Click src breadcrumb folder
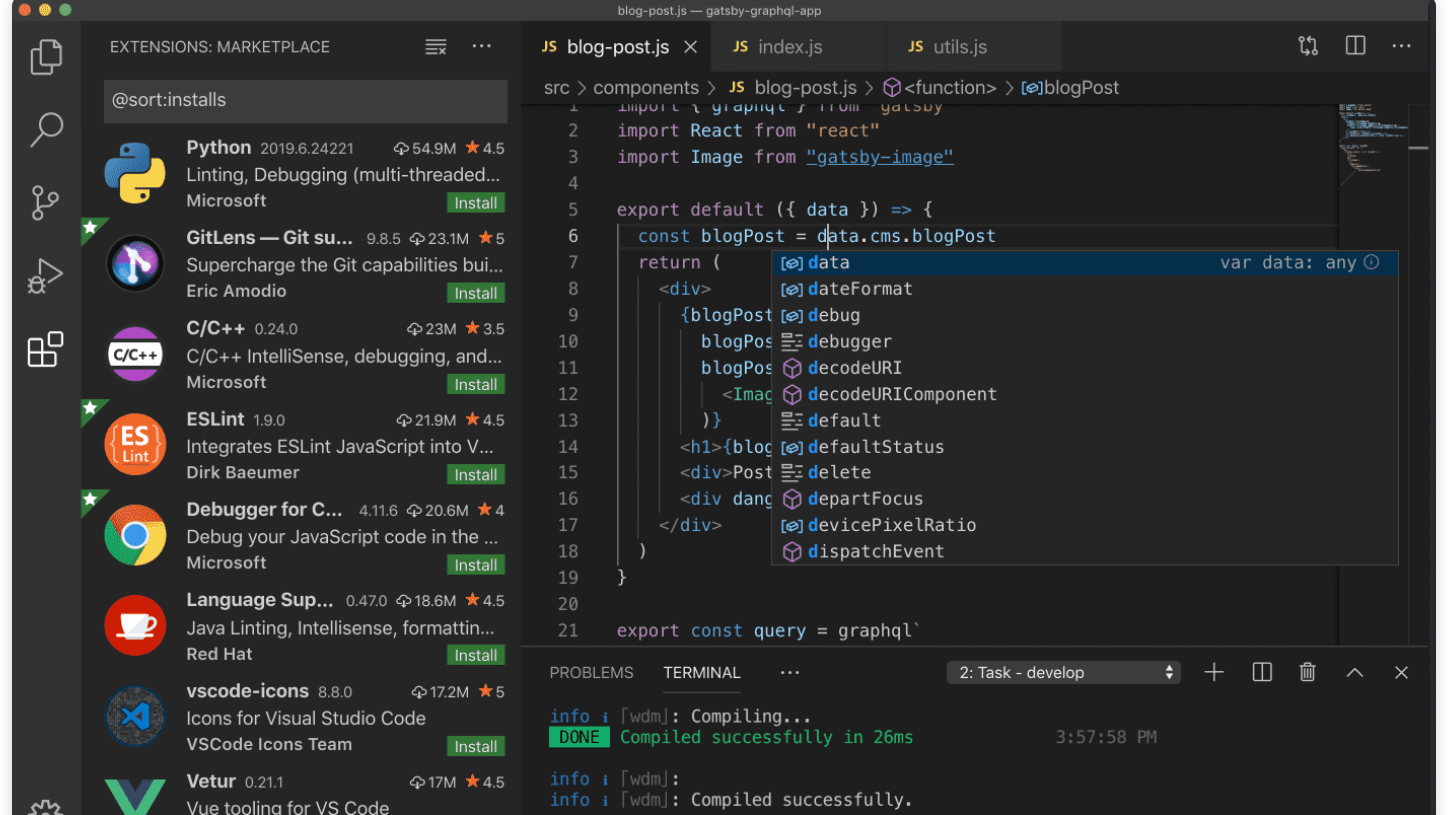The width and height of the screenshot is (1448, 815). click(x=556, y=88)
